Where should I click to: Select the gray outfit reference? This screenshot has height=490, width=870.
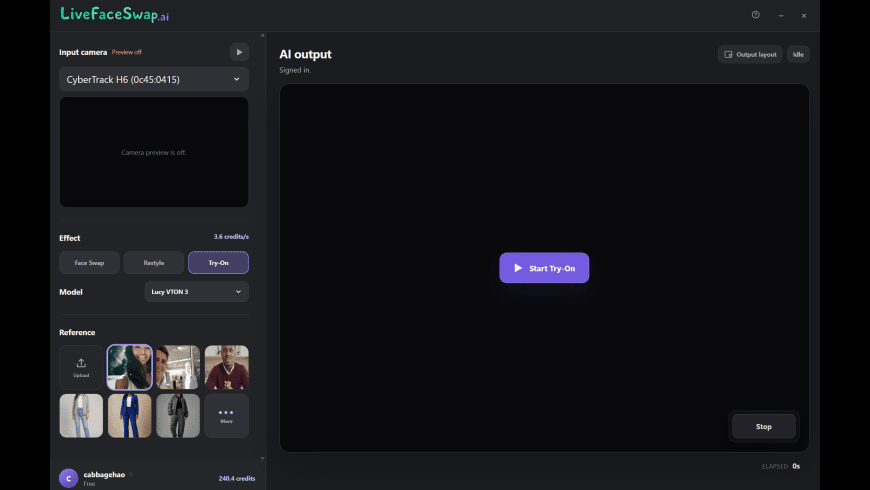click(x=178, y=416)
